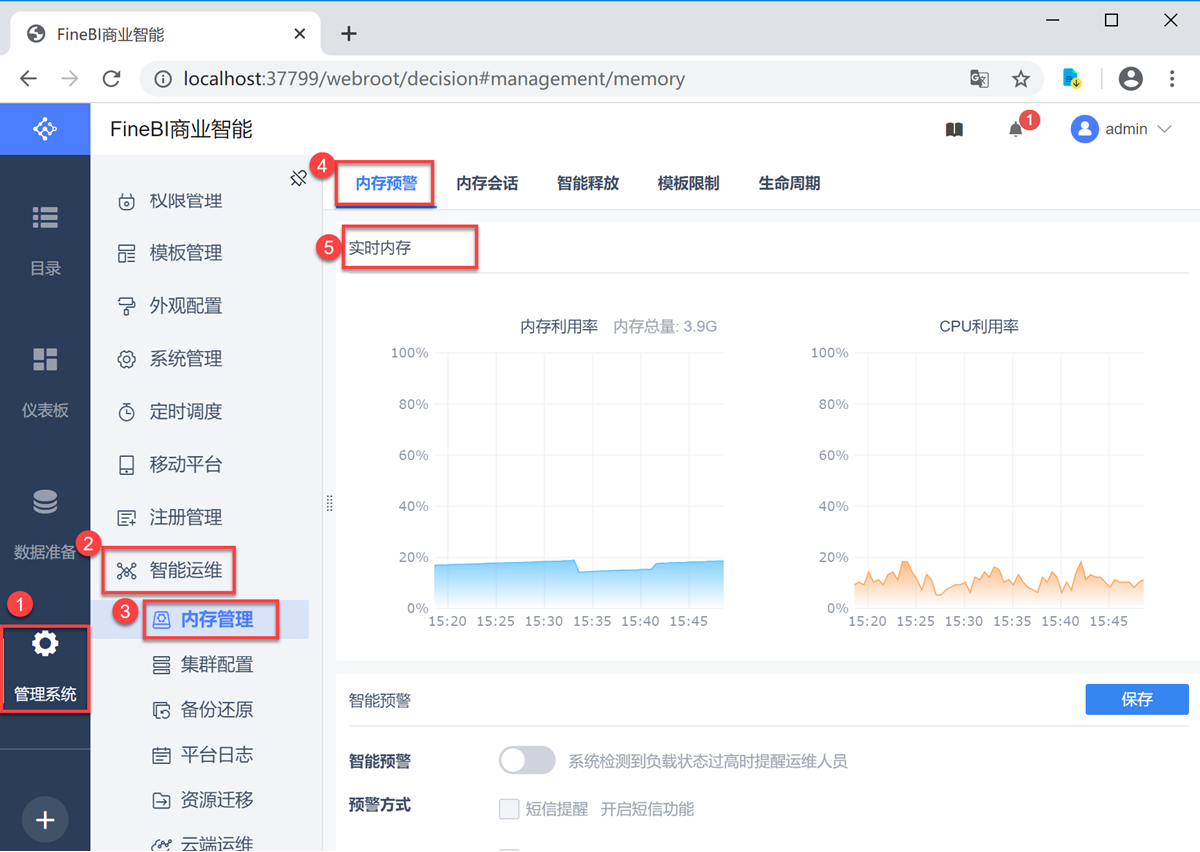Click the 预警方式 label

(x=379, y=805)
